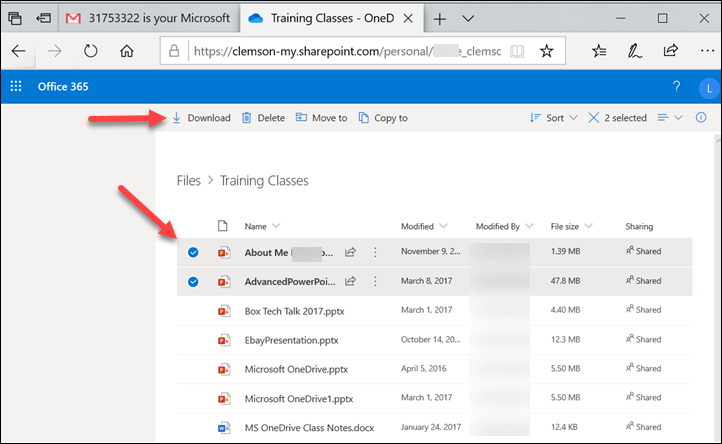Click the April 5, 2016 modified date
722x444 pixels.
coord(424,368)
